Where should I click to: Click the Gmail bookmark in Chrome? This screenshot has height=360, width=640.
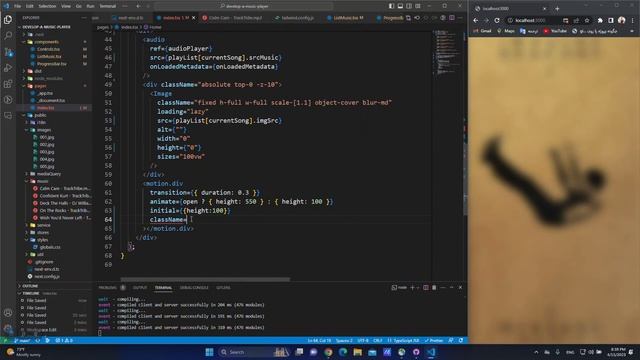482,31
